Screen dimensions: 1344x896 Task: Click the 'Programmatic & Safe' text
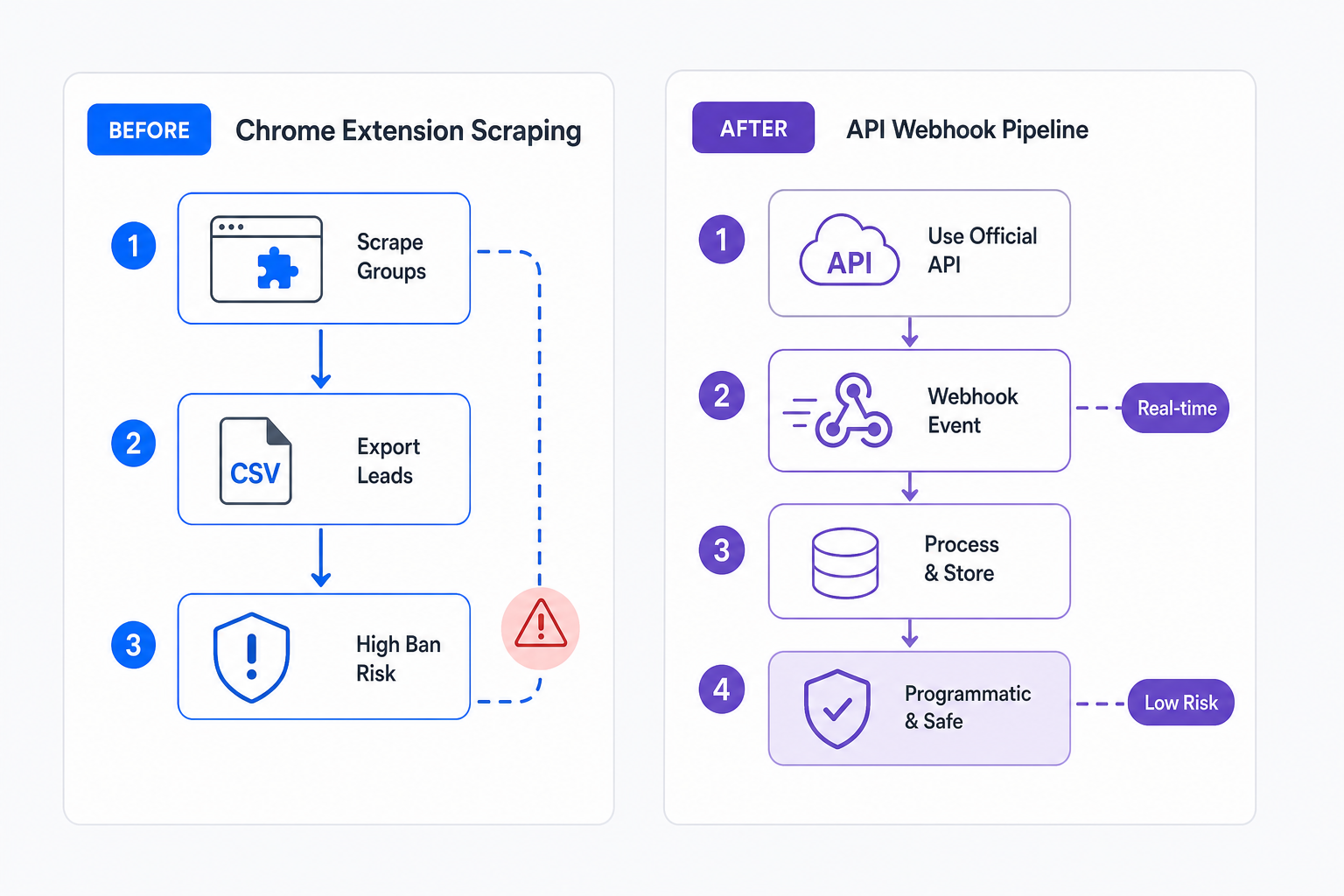click(x=967, y=707)
